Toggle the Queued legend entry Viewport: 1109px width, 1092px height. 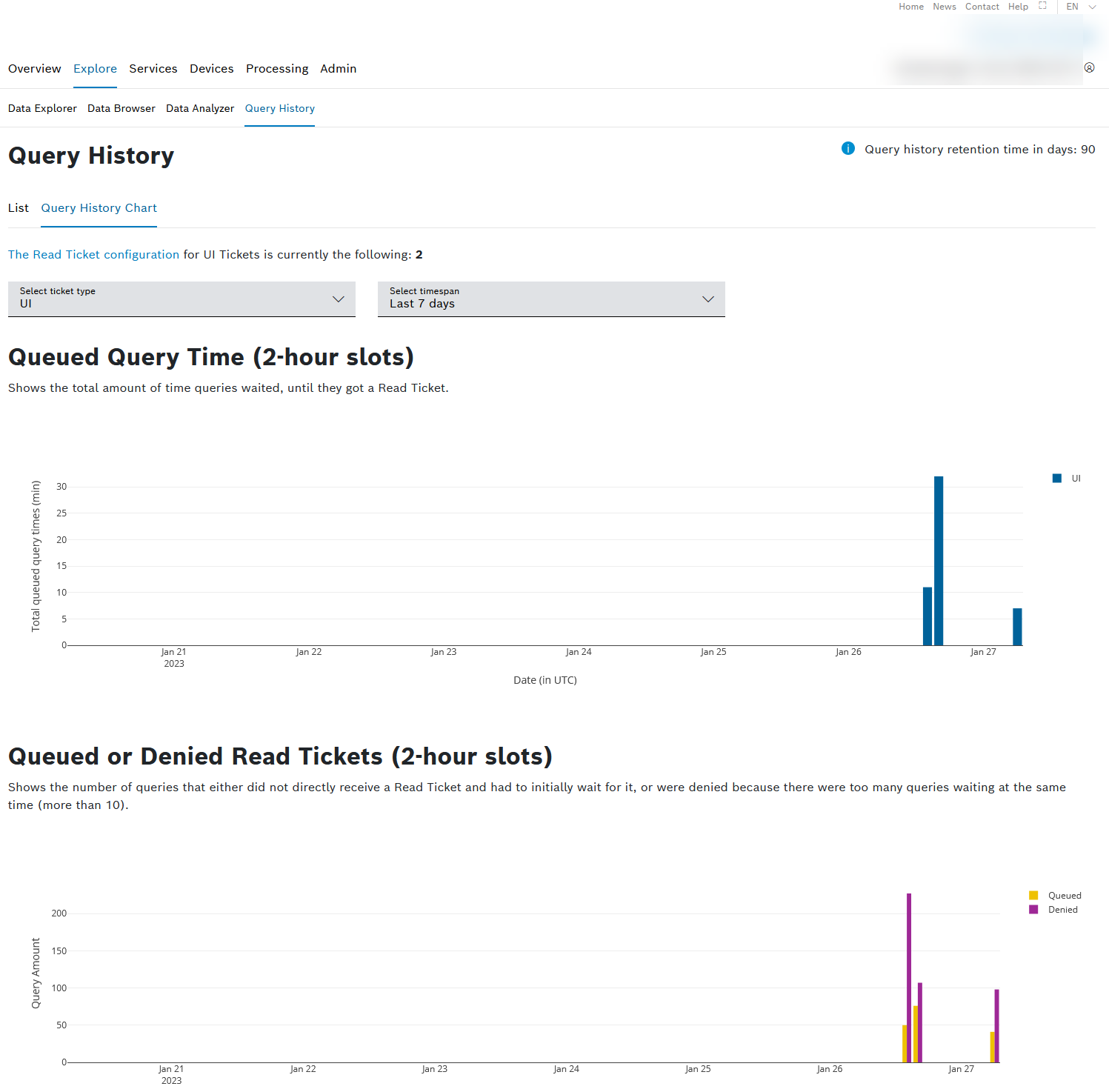1056,896
